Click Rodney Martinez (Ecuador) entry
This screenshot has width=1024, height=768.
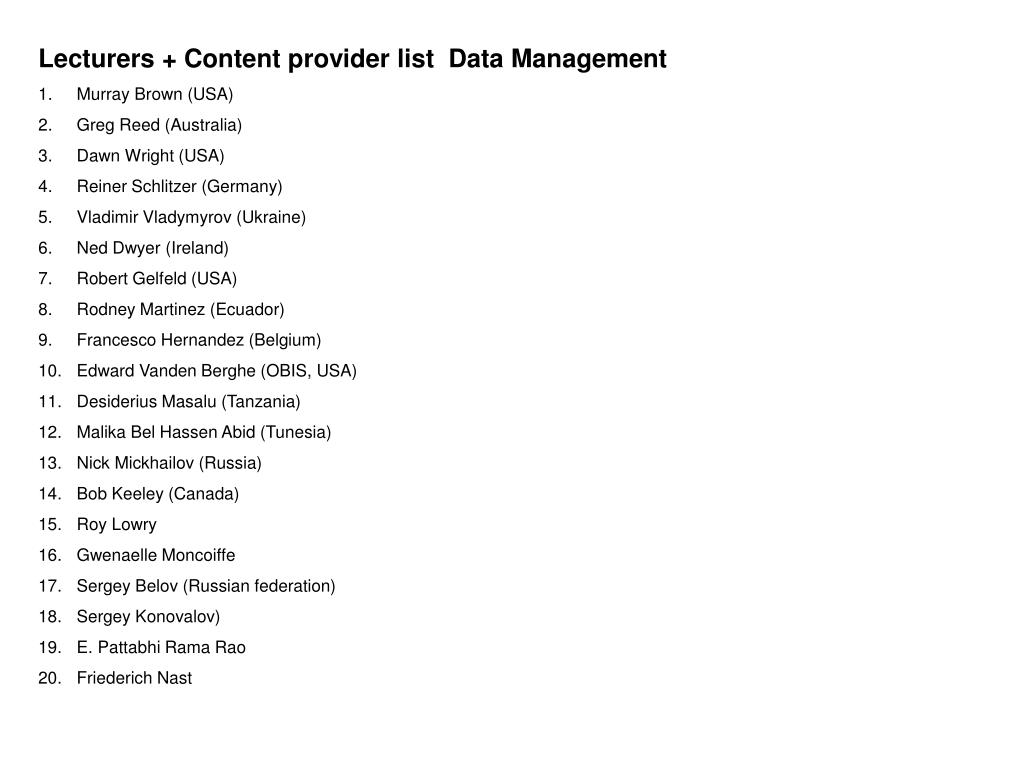pyautogui.click(x=180, y=309)
